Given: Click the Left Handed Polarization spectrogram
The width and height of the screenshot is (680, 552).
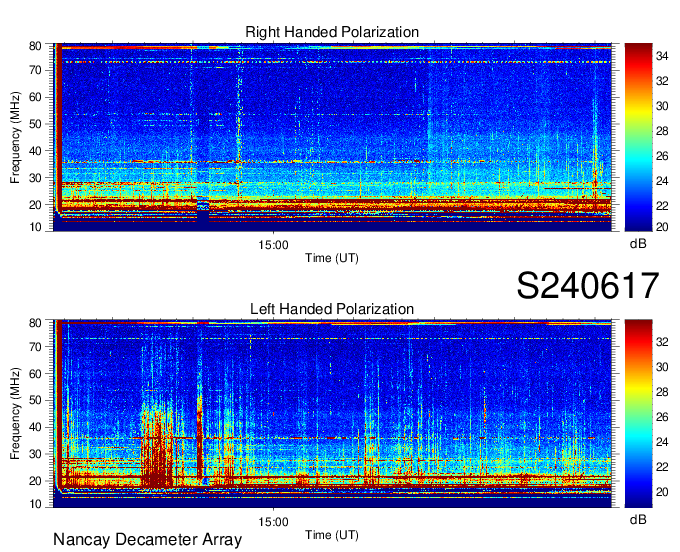Looking at the screenshot, I should [332, 414].
